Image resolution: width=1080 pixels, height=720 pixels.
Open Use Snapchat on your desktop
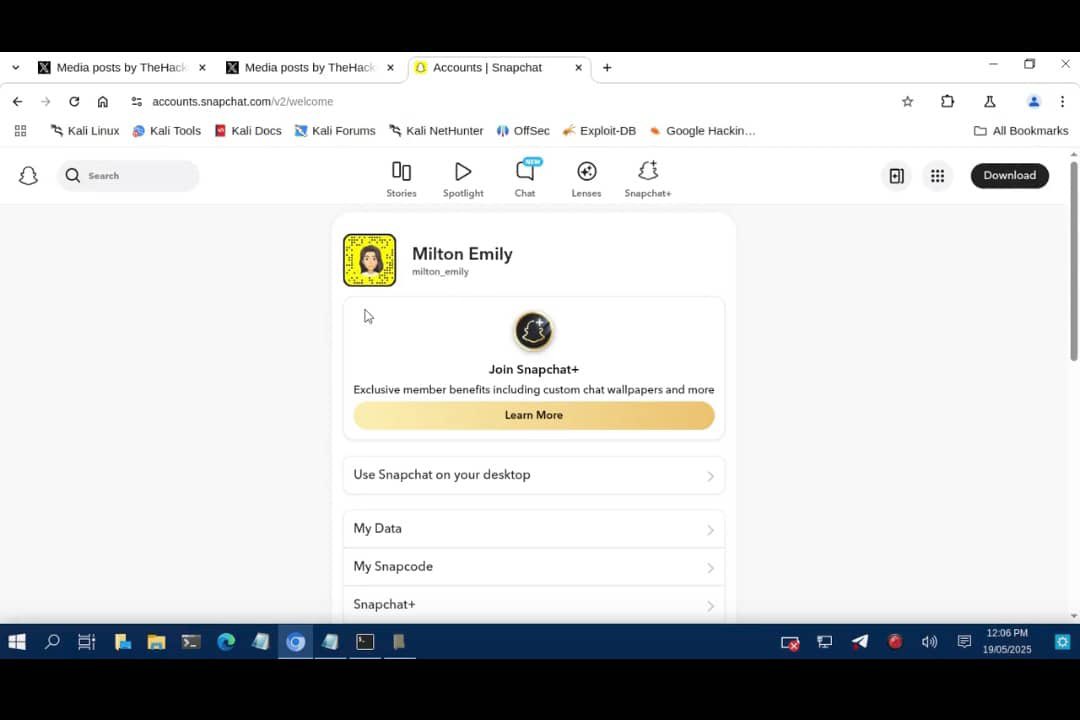pyautogui.click(x=534, y=475)
